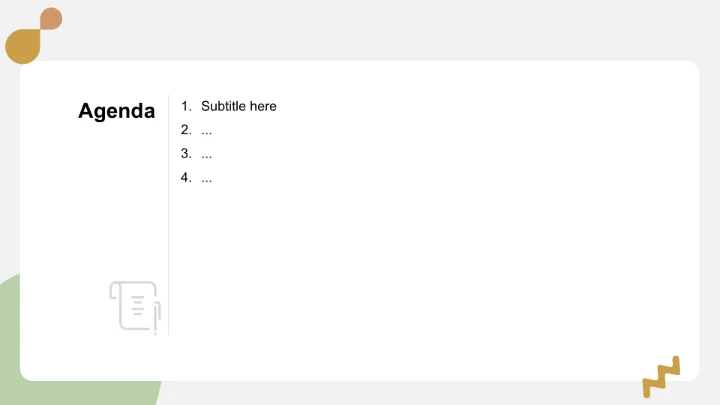Image resolution: width=720 pixels, height=405 pixels.
Task: Click the list number 2
Action: (185, 130)
